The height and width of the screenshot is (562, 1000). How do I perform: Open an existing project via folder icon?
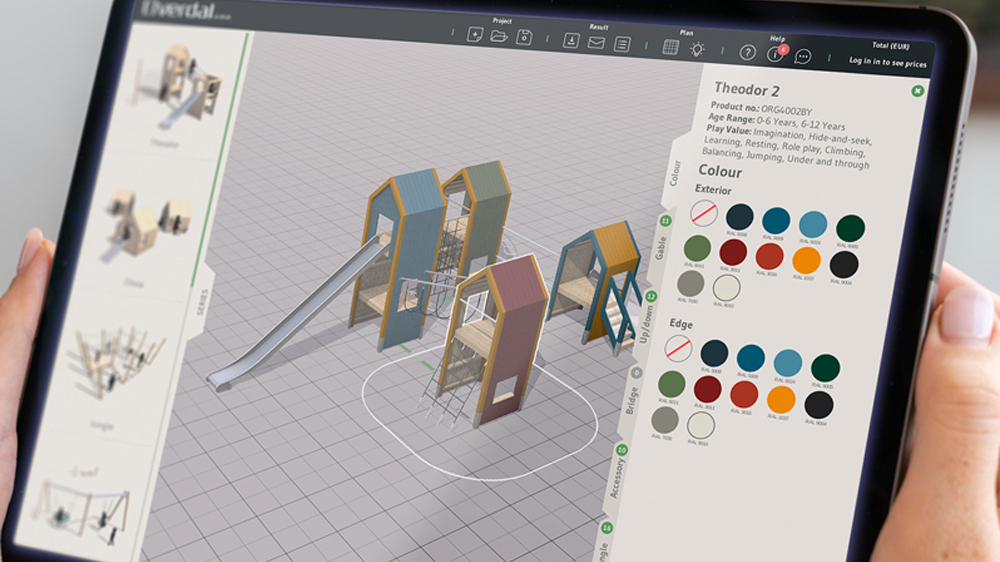[x=499, y=36]
